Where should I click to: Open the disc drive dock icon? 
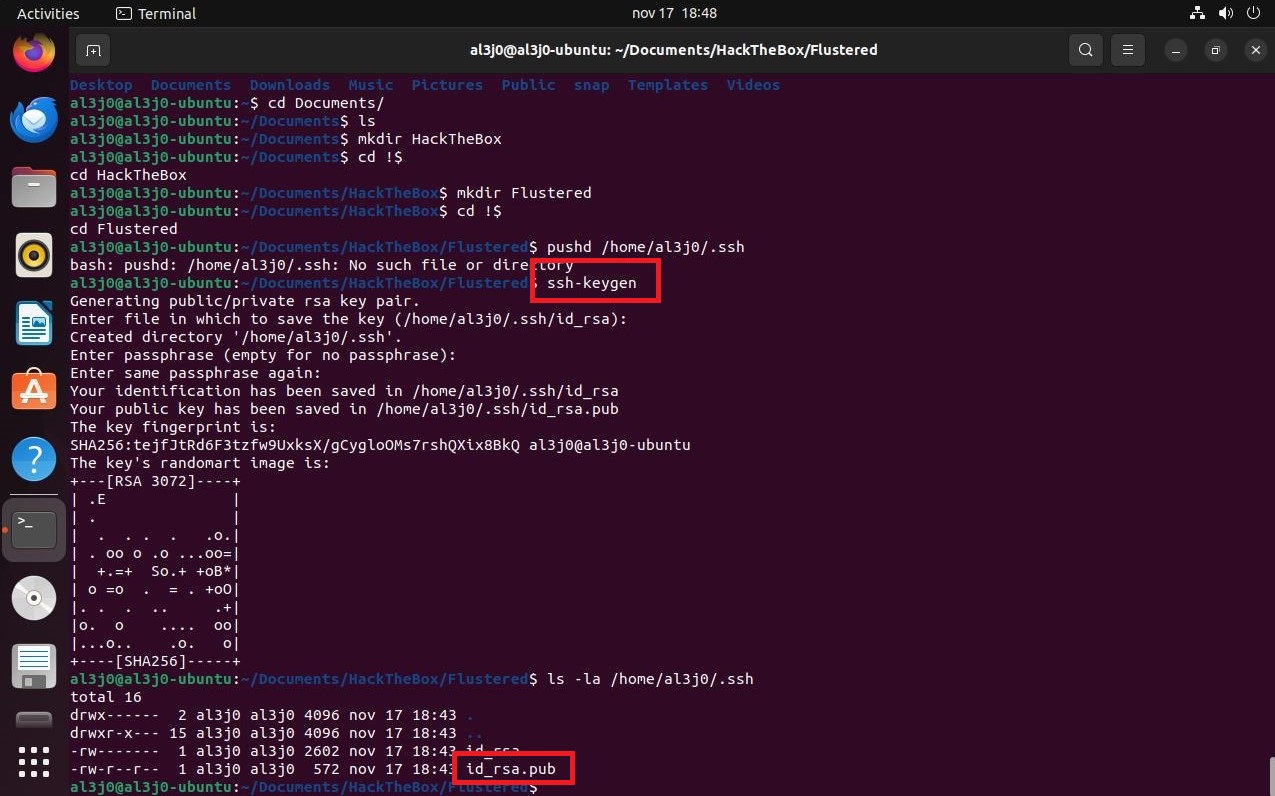pyautogui.click(x=34, y=598)
